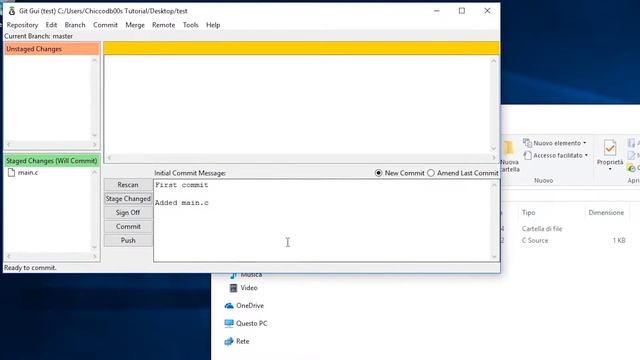Screen dimensions: 640x360
Task: Click the Git Gui title bar icon
Action: 12,11
